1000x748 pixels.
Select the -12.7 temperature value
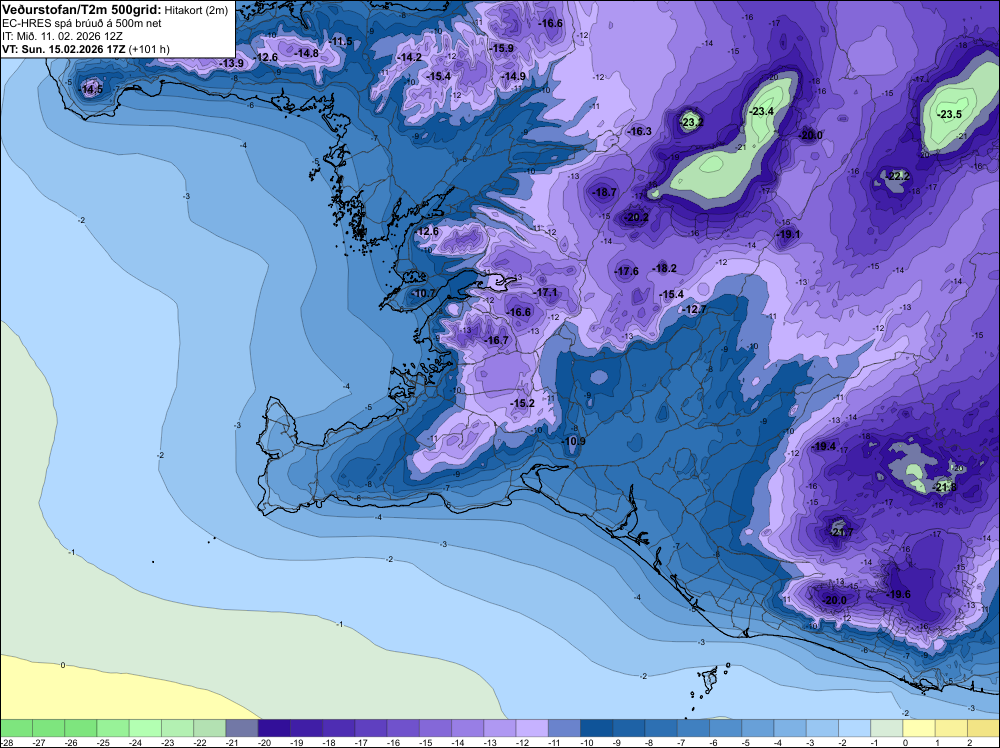point(694,309)
